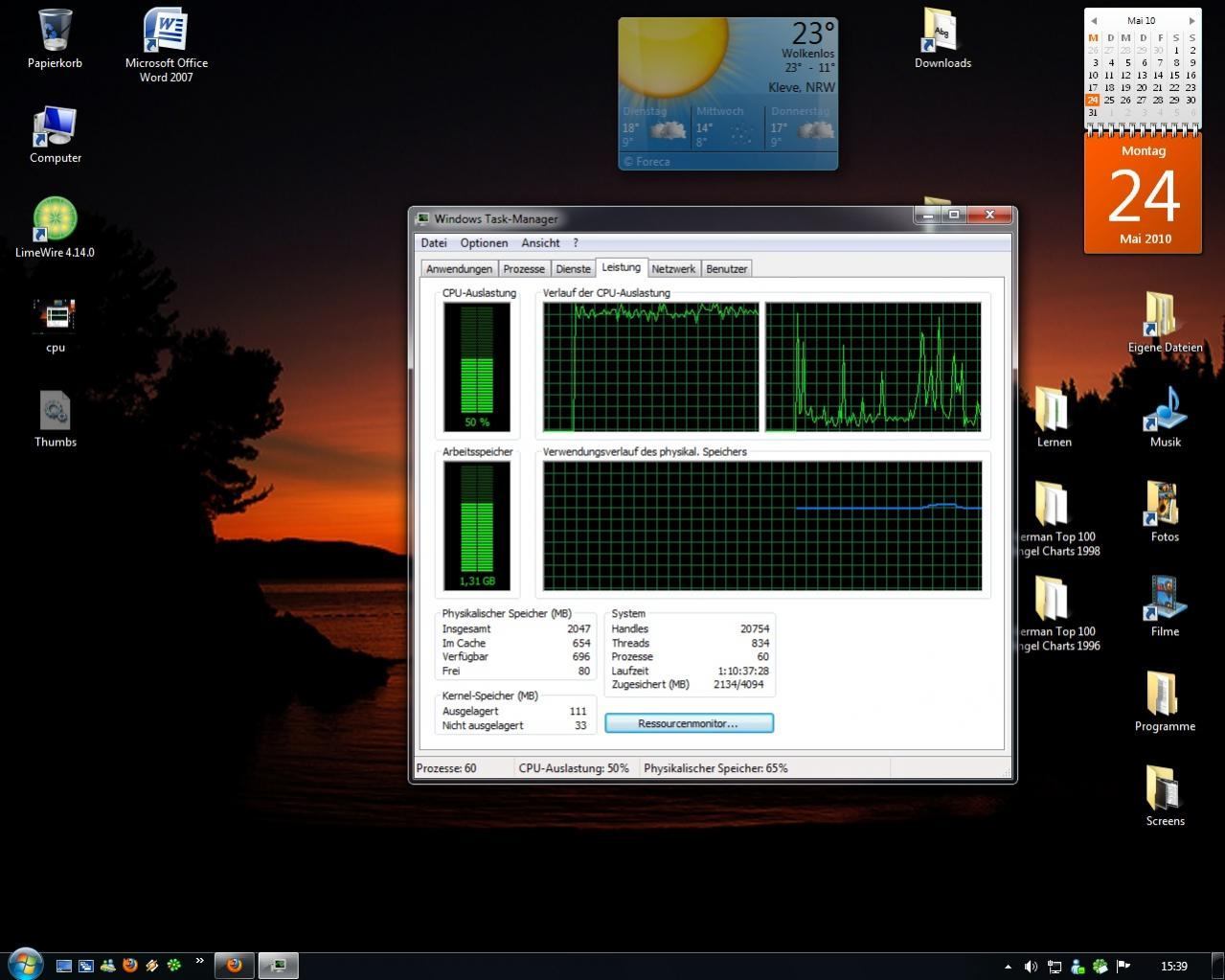Select the Computer desktop icon
This screenshot has width=1225, height=980.
pyautogui.click(x=55, y=135)
